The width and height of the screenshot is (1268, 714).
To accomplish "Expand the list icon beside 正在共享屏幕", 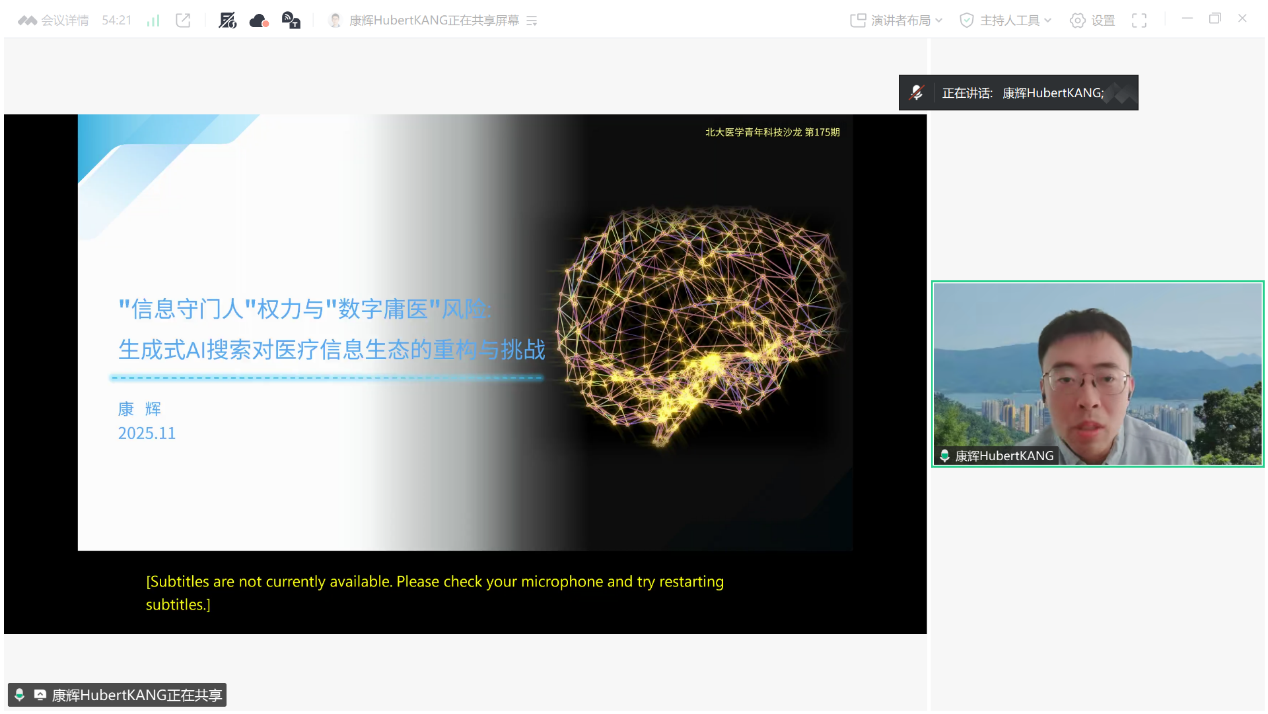I will click(532, 20).
